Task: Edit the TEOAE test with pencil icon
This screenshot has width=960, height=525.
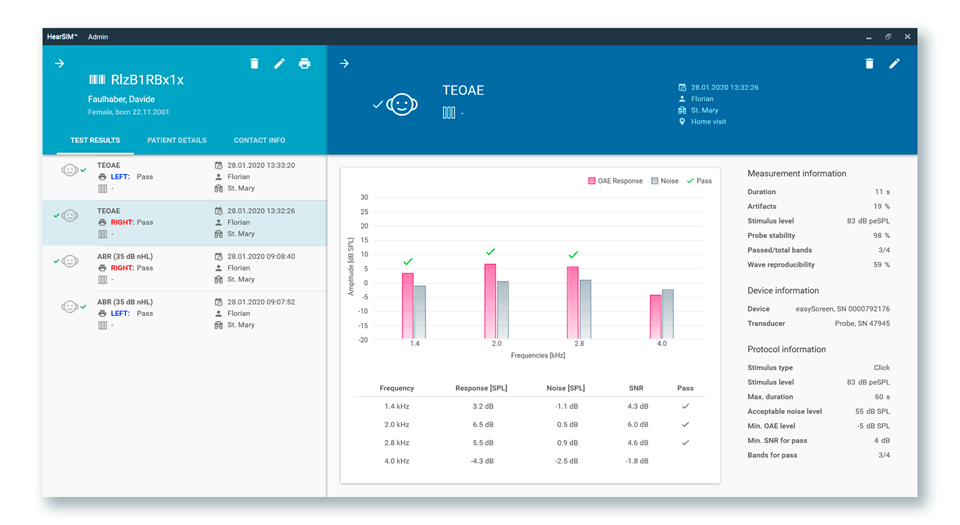Action: click(894, 64)
